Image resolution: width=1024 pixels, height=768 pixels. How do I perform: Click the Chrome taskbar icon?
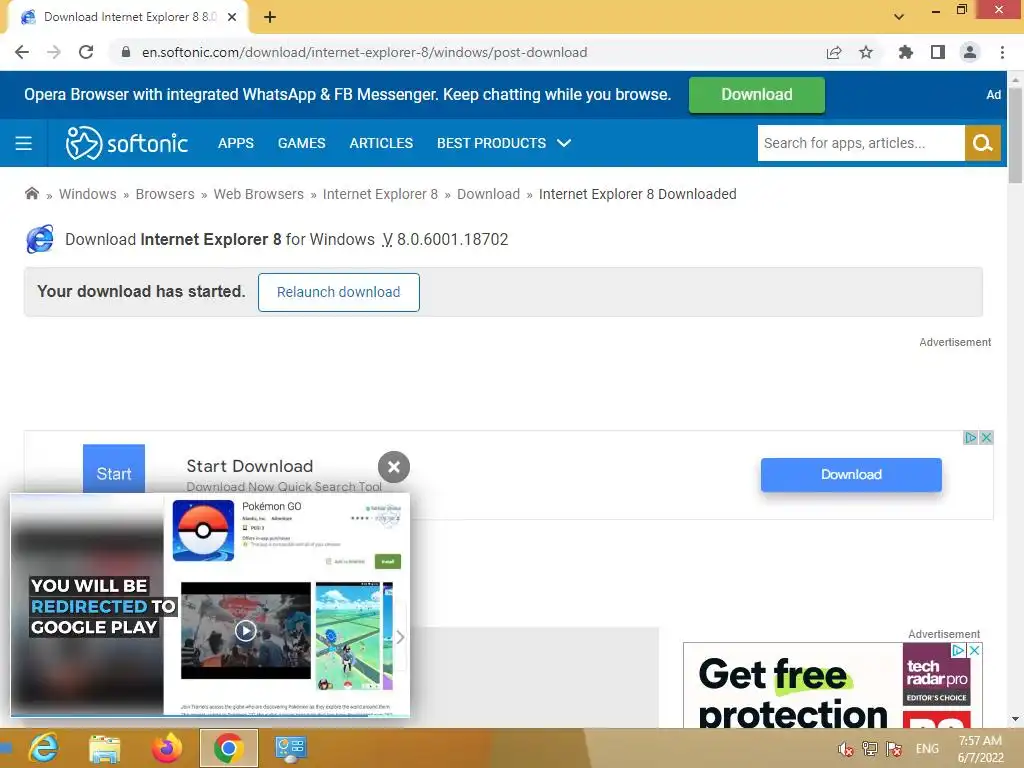(x=228, y=748)
